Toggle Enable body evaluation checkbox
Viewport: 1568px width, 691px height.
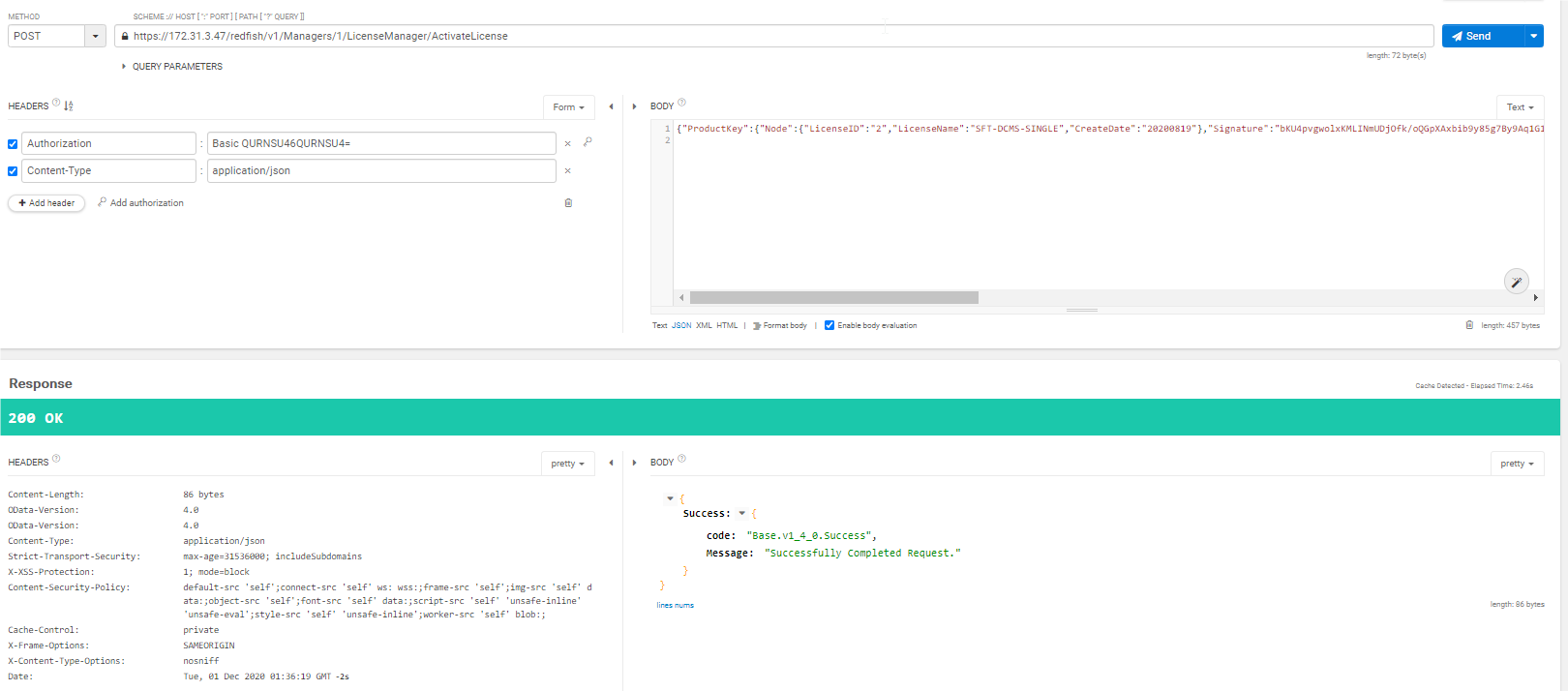(829, 325)
